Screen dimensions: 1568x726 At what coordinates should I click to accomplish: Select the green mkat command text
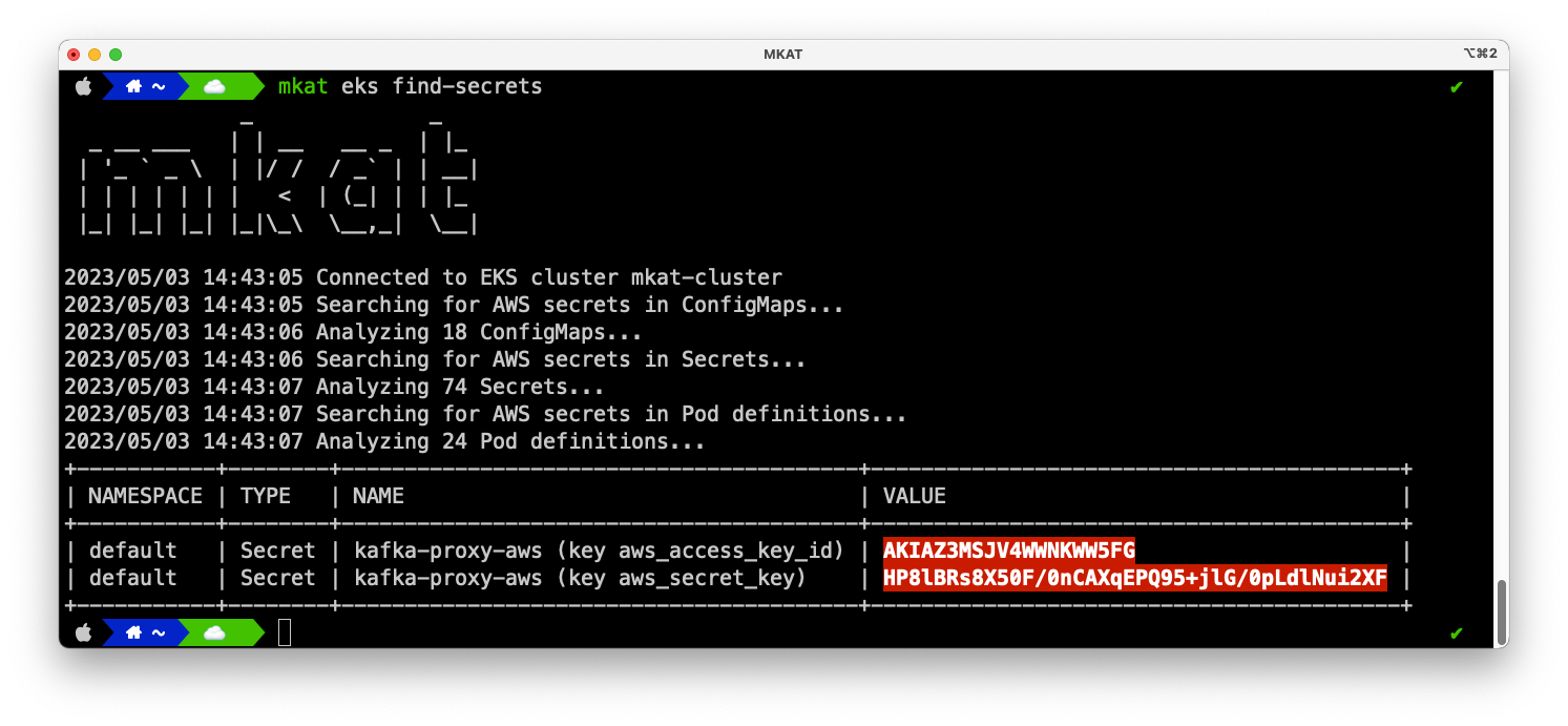[302, 86]
